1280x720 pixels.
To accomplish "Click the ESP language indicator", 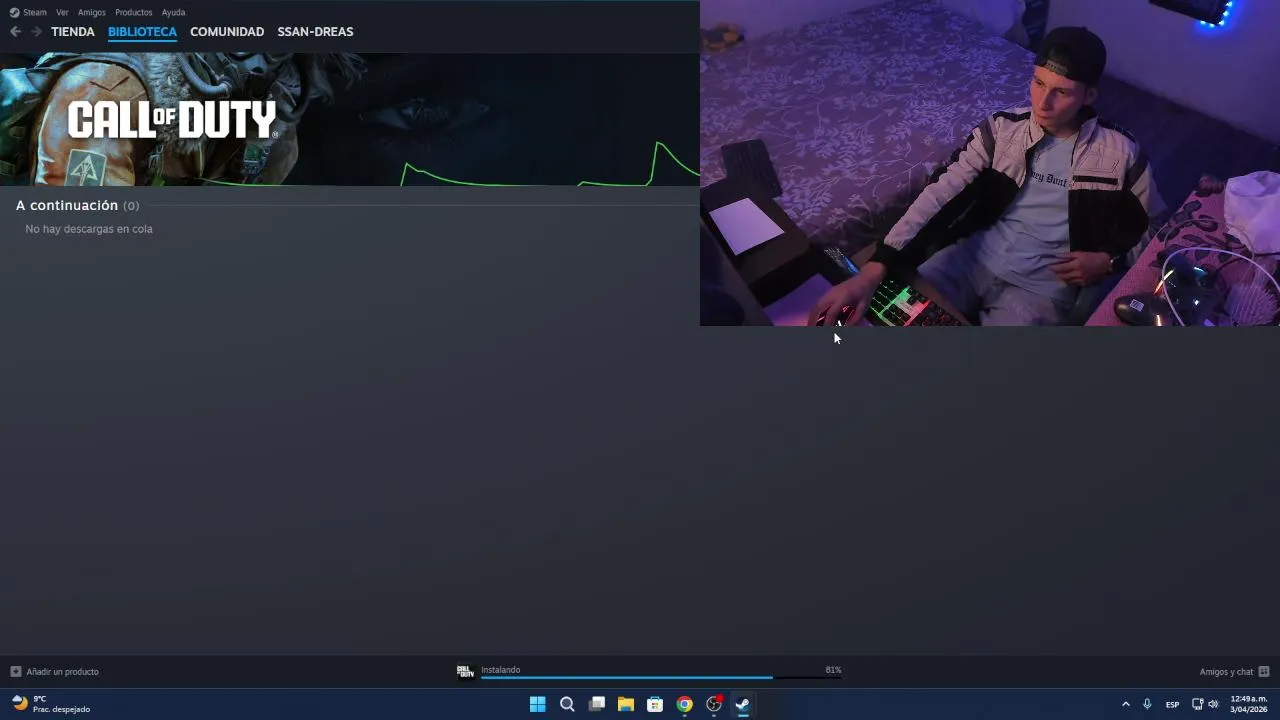I will (x=1173, y=705).
